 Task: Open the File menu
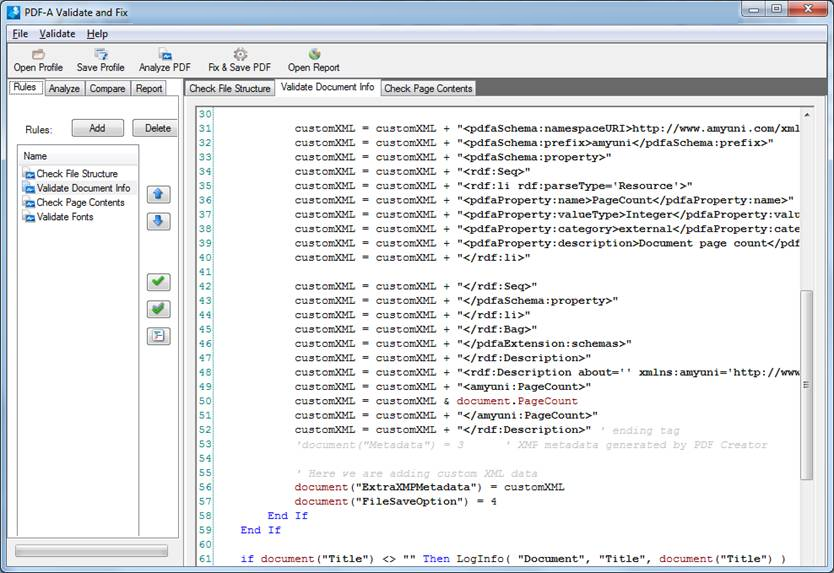point(20,34)
